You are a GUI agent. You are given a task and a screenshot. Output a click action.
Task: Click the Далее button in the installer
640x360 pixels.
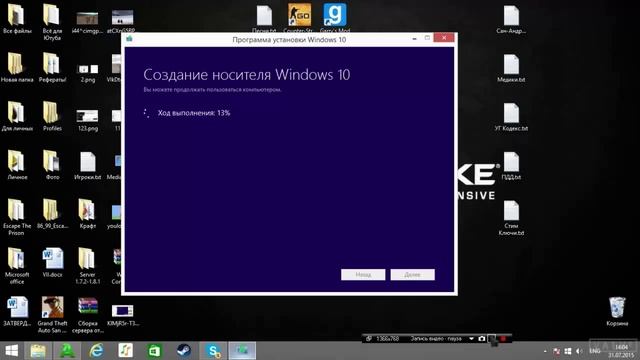(x=412, y=275)
